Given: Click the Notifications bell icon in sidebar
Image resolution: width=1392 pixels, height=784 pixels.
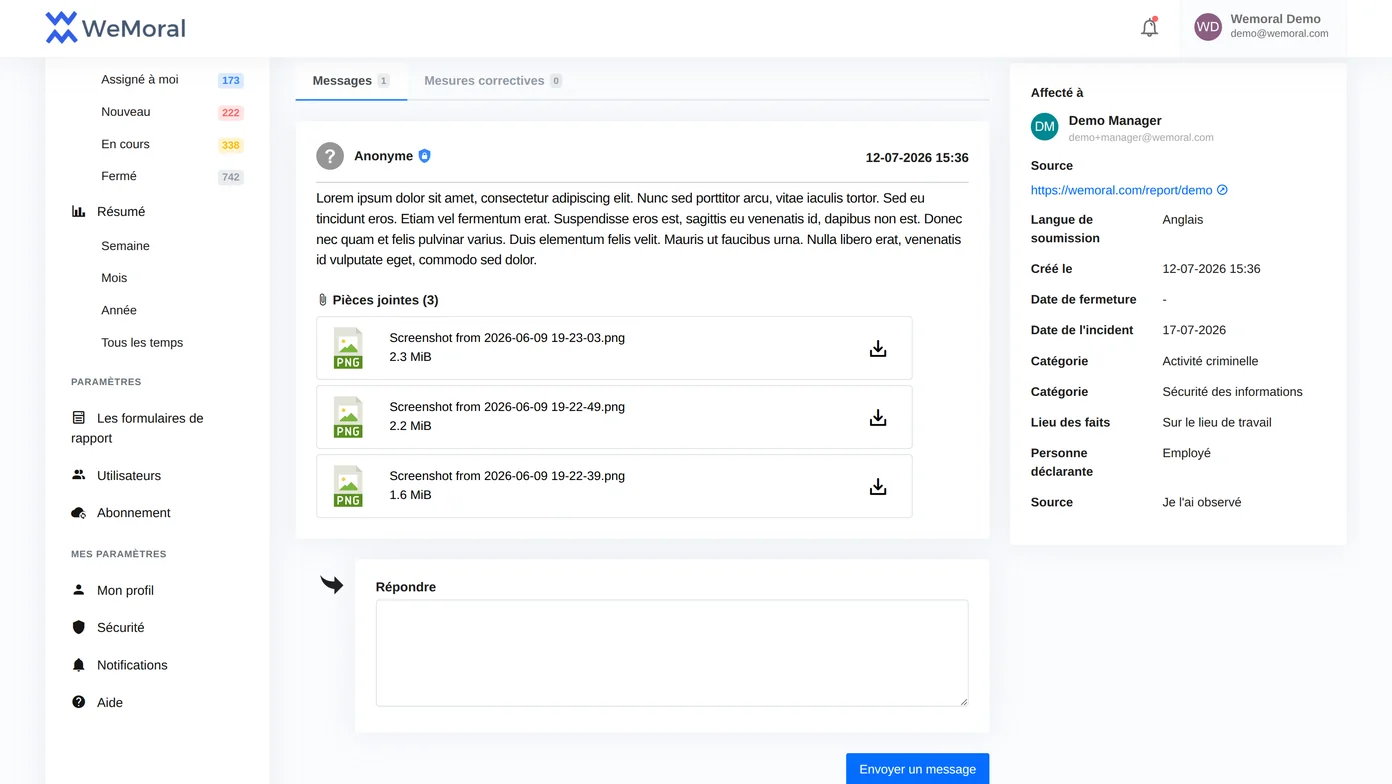Looking at the screenshot, I should coord(79,665).
